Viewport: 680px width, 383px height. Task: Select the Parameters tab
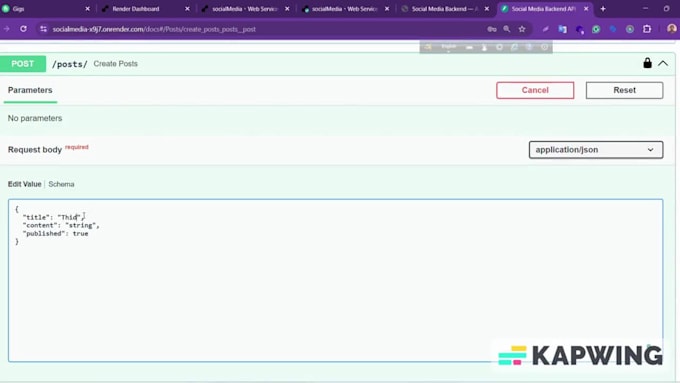tap(30, 90)
